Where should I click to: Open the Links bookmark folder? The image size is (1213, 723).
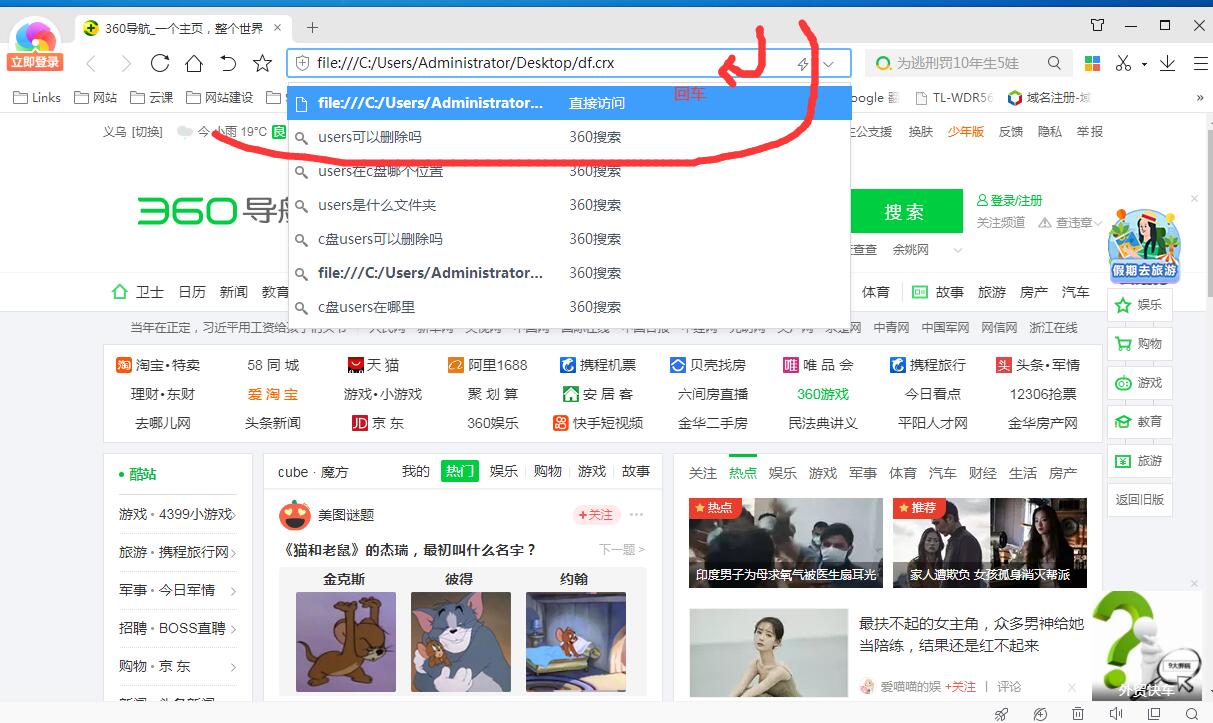(x=38, y=97)
